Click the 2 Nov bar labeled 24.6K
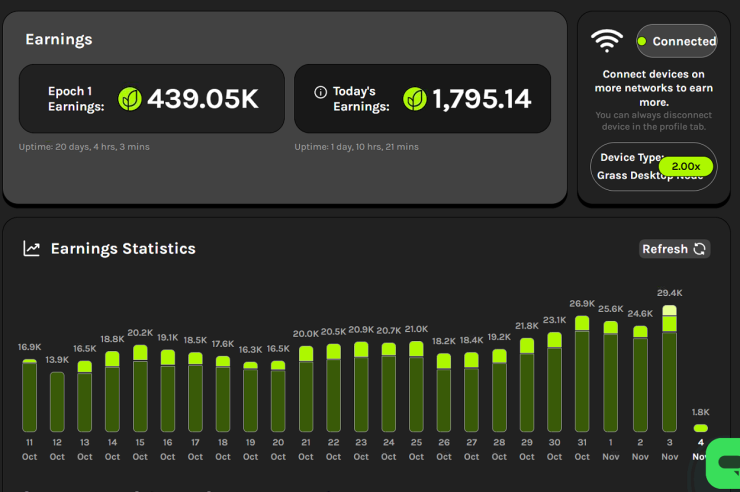The height and width of the screenshot is (492, 740). (640, 379)
